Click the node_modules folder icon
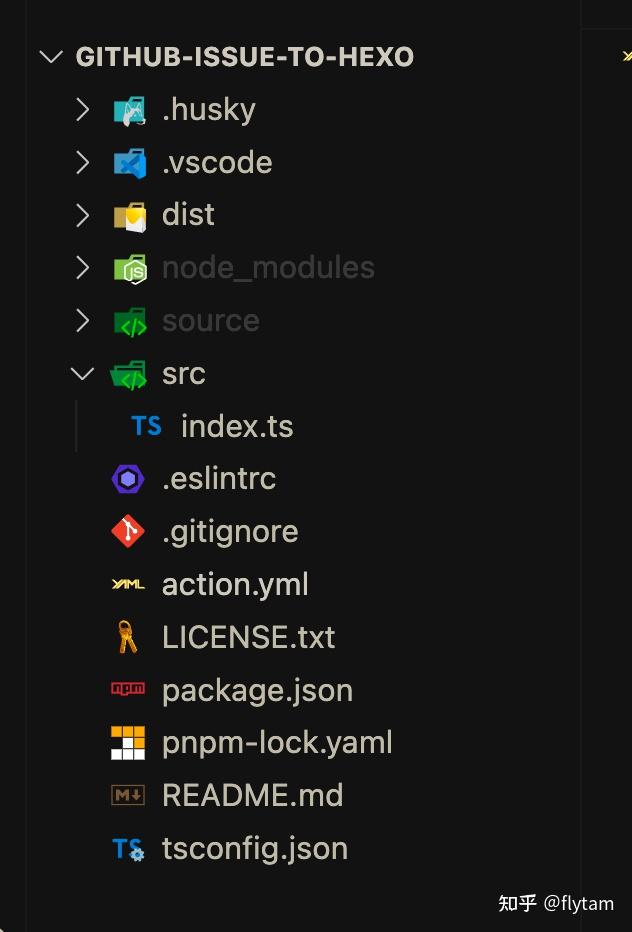Image resolution: width=632 pixels, height=932 pixels. pos(128,267)
